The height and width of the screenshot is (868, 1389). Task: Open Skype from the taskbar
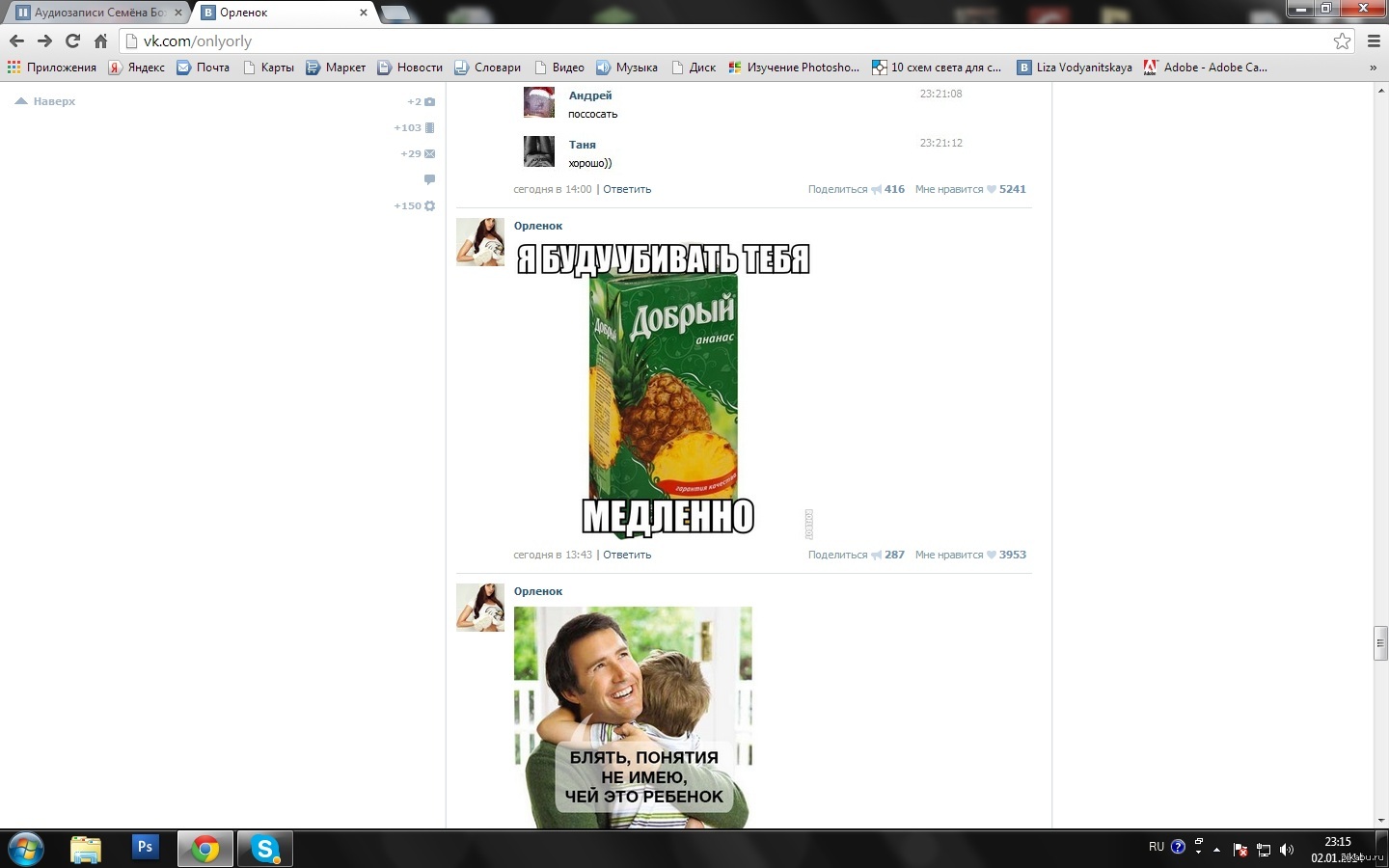(x=264, y=849)
